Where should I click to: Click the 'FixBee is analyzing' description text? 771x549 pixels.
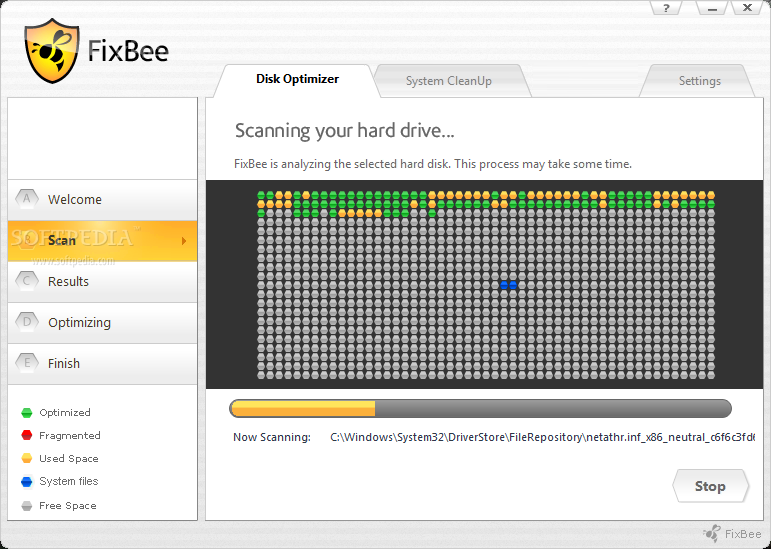coord(433,164)
